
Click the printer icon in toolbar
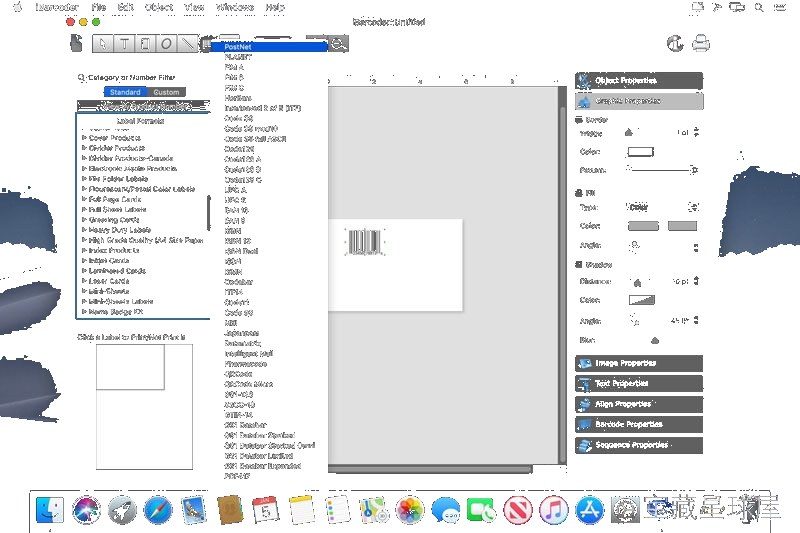[x=701, y=43]
